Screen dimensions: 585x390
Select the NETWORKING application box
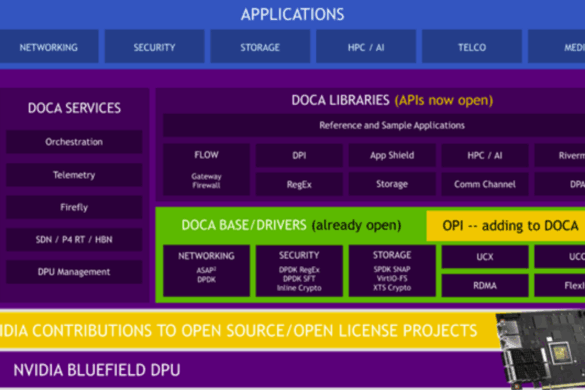[x=49, y=47]
